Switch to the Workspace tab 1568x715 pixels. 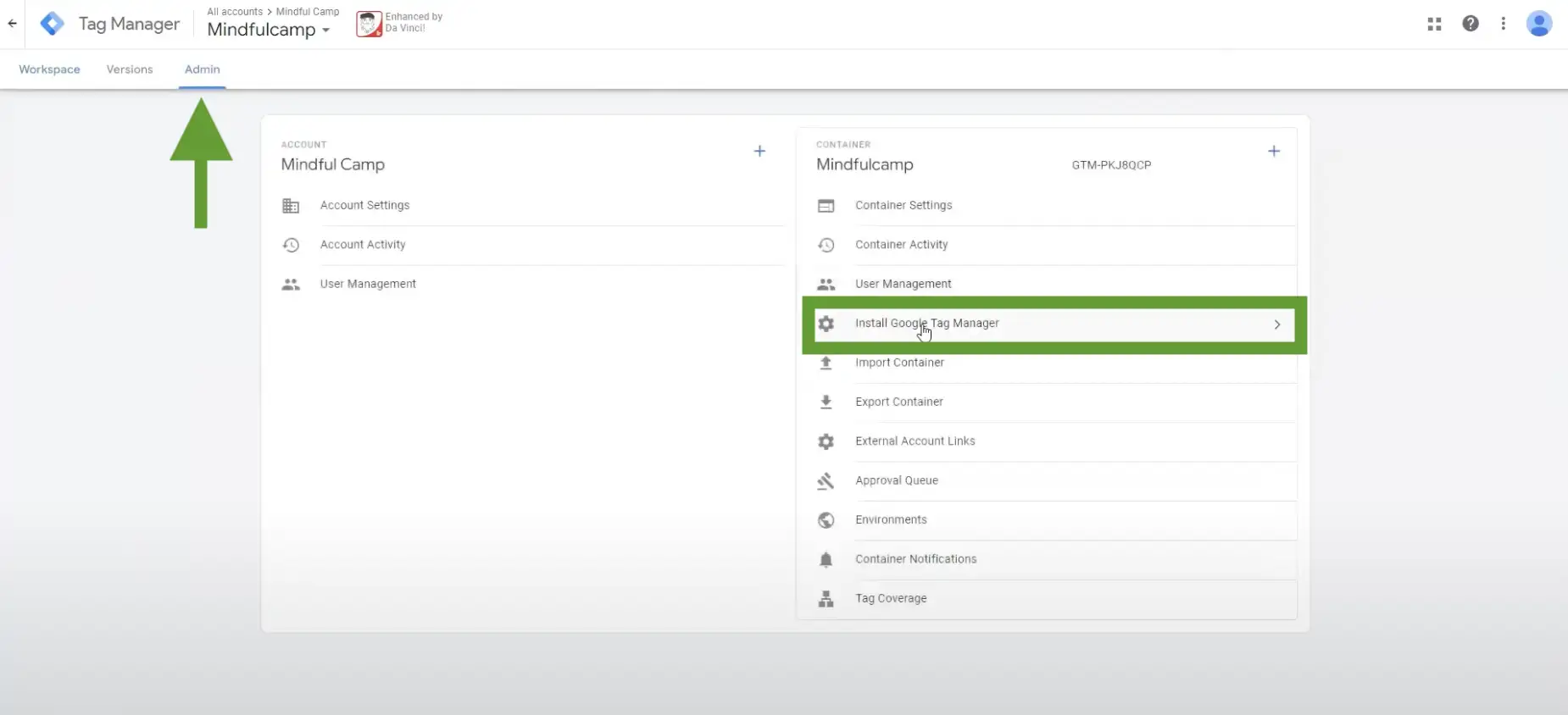[x=49, y=69]
